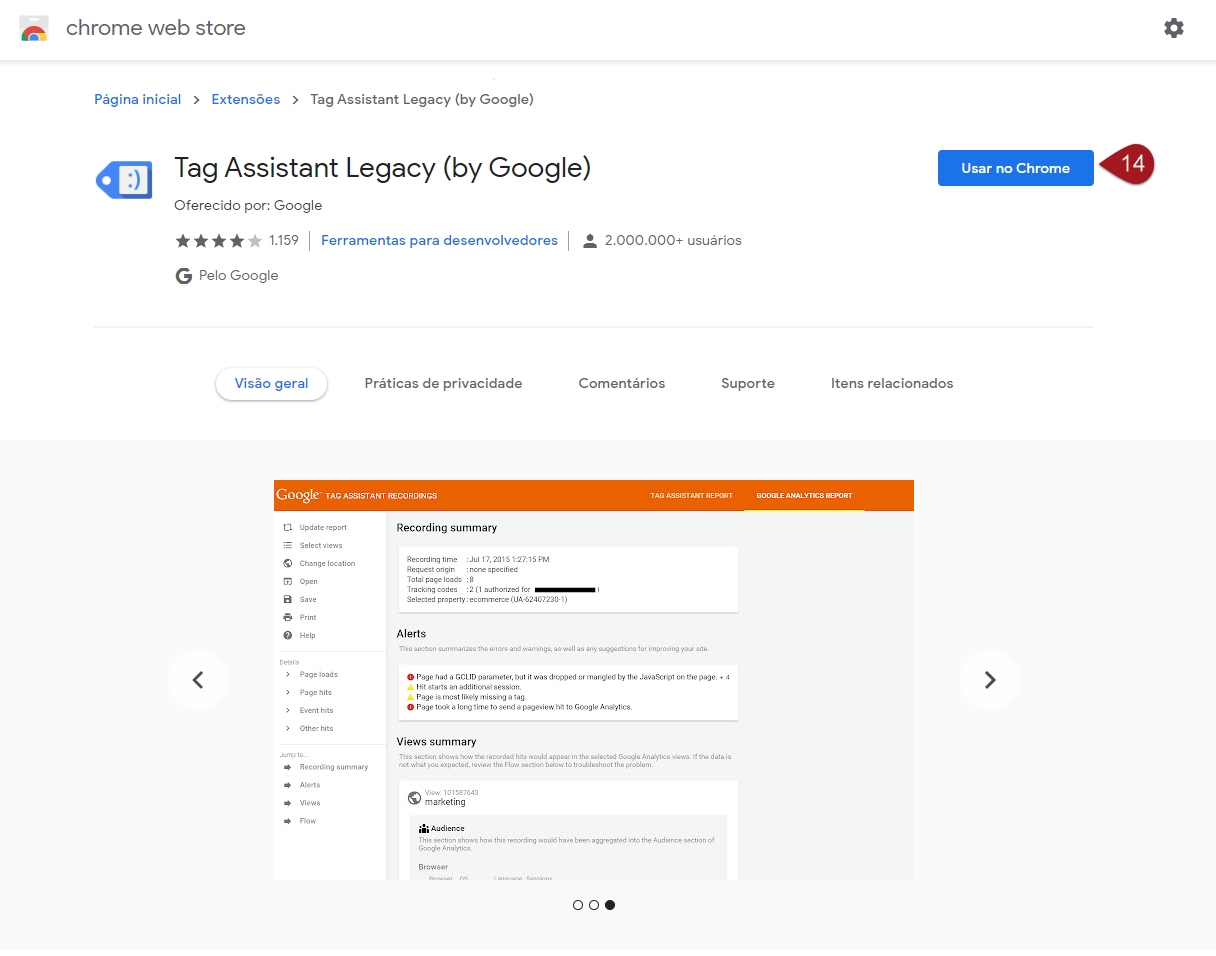The height and width of the screenshot is (956, 1216).
Task: Select the third carousel dot
Action: pyautogui.click(x=610, y=905)
